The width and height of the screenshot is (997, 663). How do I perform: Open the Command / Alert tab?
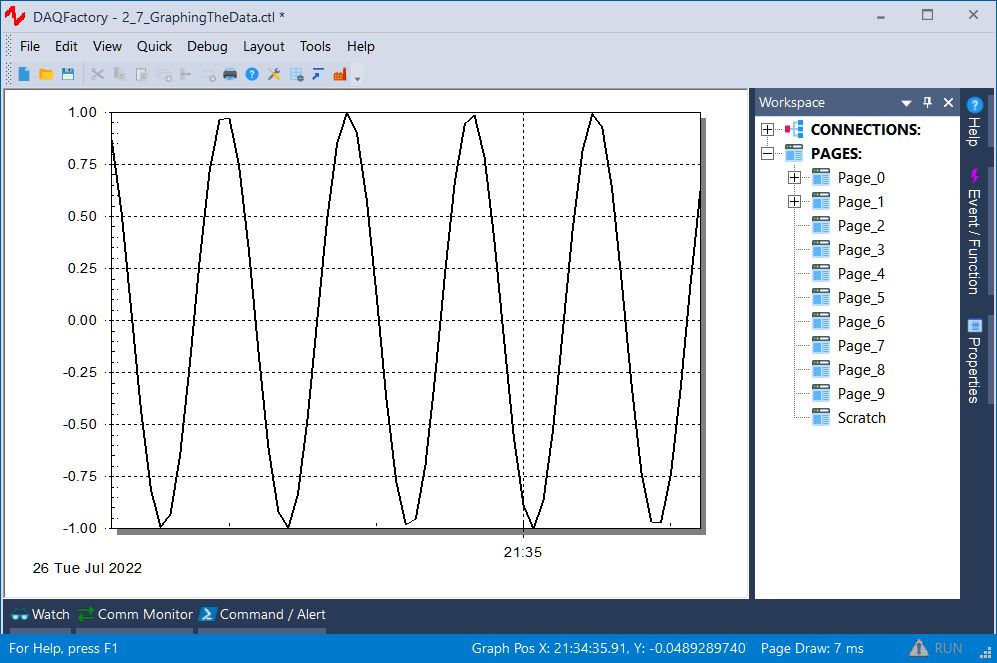(x=262, y=614)
